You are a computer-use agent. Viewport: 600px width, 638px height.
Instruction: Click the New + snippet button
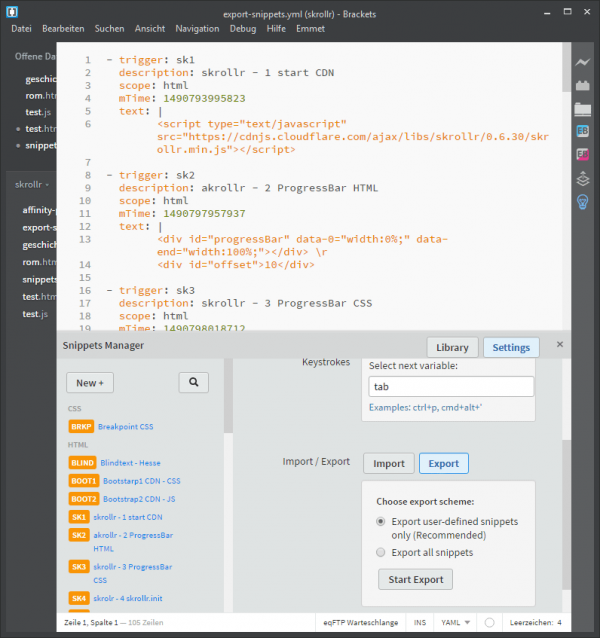[90, 382]
